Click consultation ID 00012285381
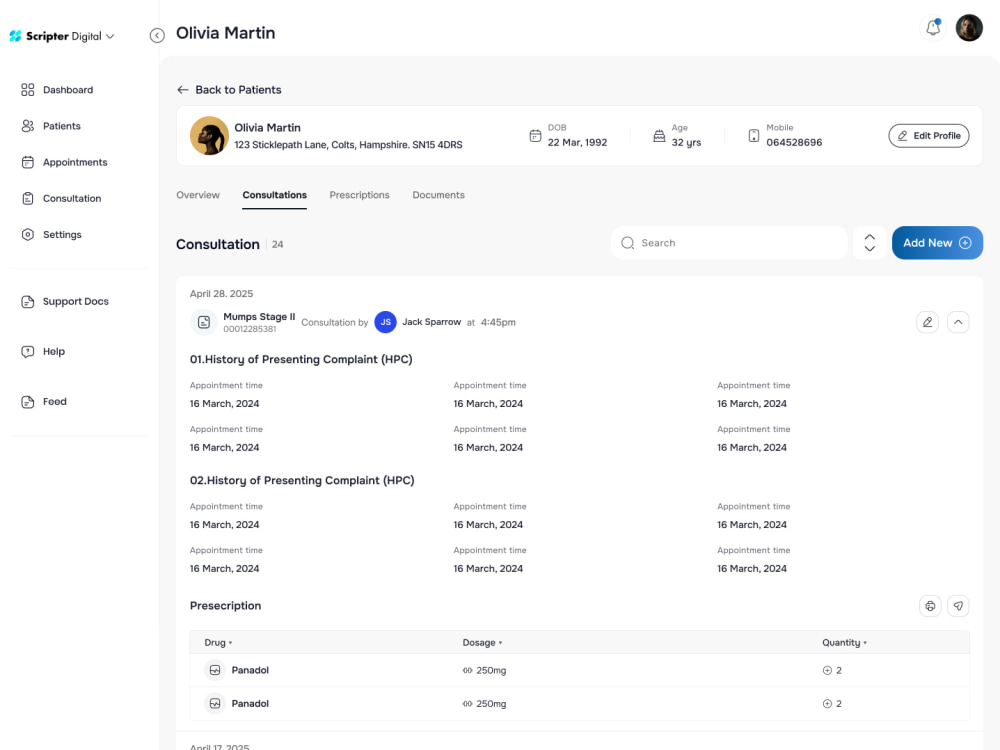 (x=249, y=329)
